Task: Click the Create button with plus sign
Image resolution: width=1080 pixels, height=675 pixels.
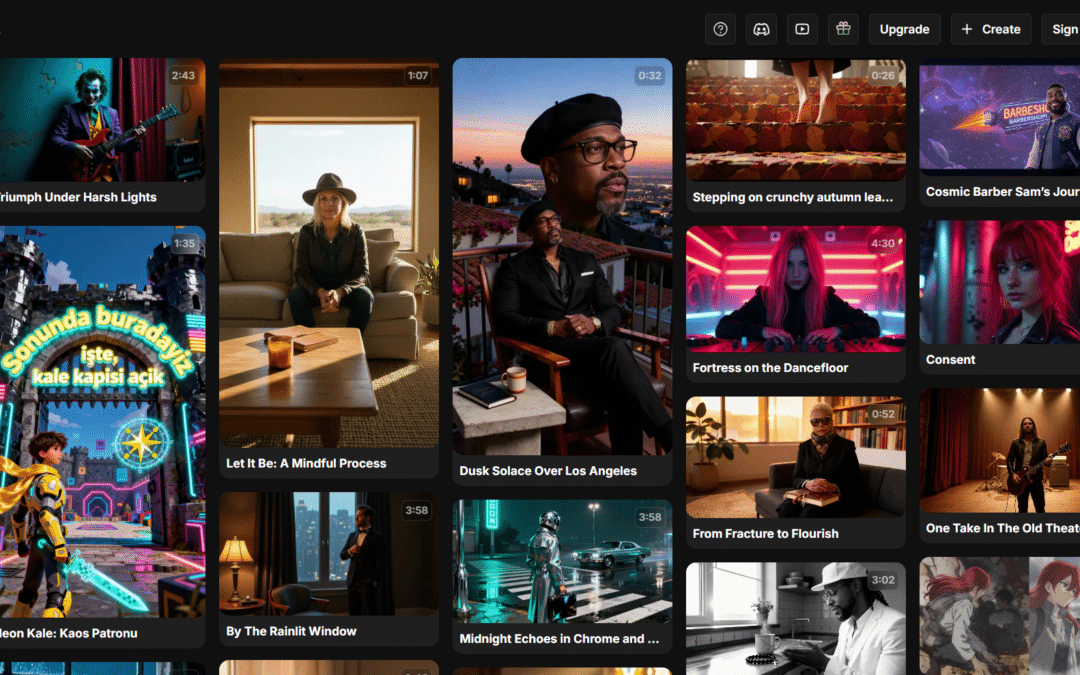Action: click(991, 29)
